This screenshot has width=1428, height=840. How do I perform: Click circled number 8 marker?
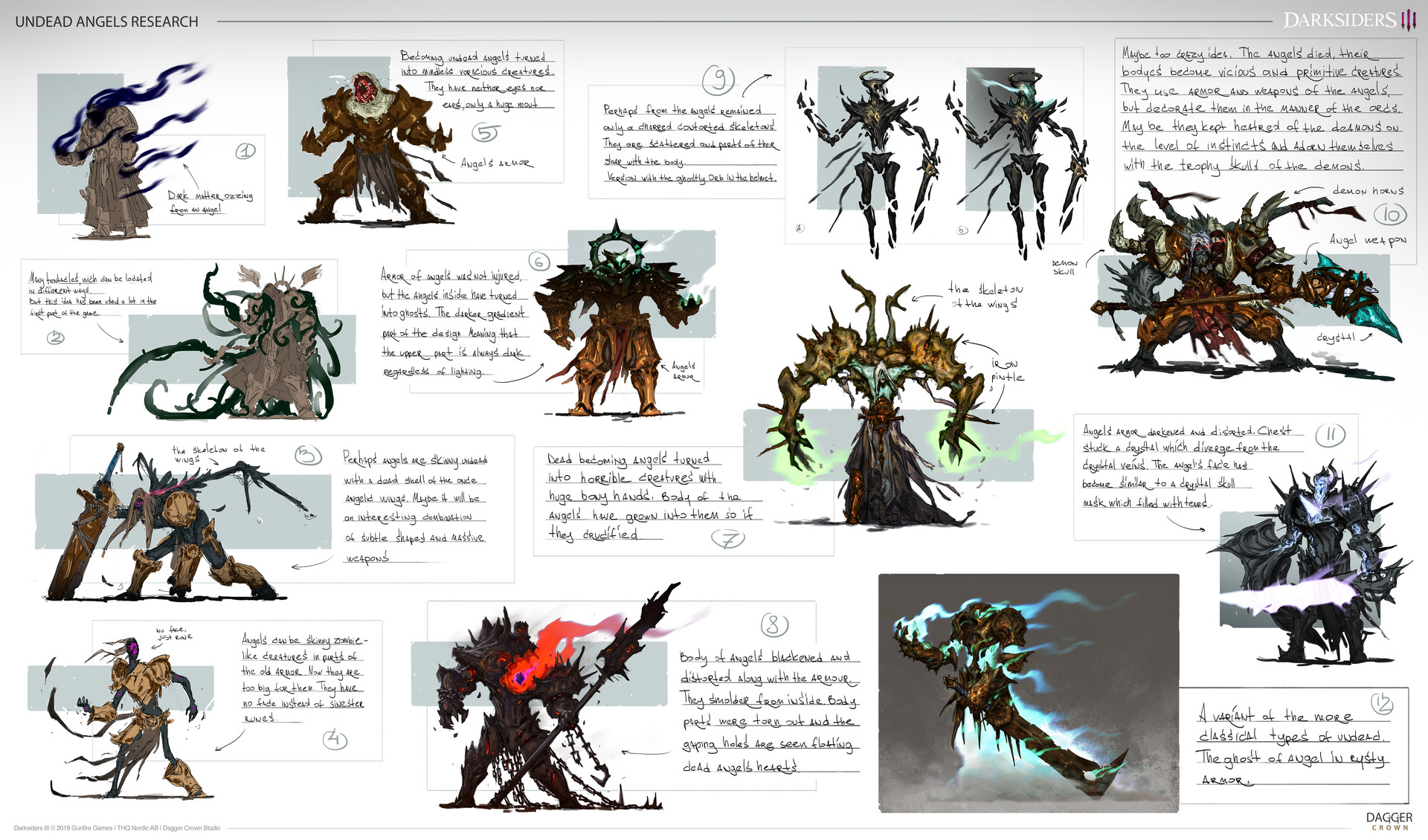tap(773, 624)
